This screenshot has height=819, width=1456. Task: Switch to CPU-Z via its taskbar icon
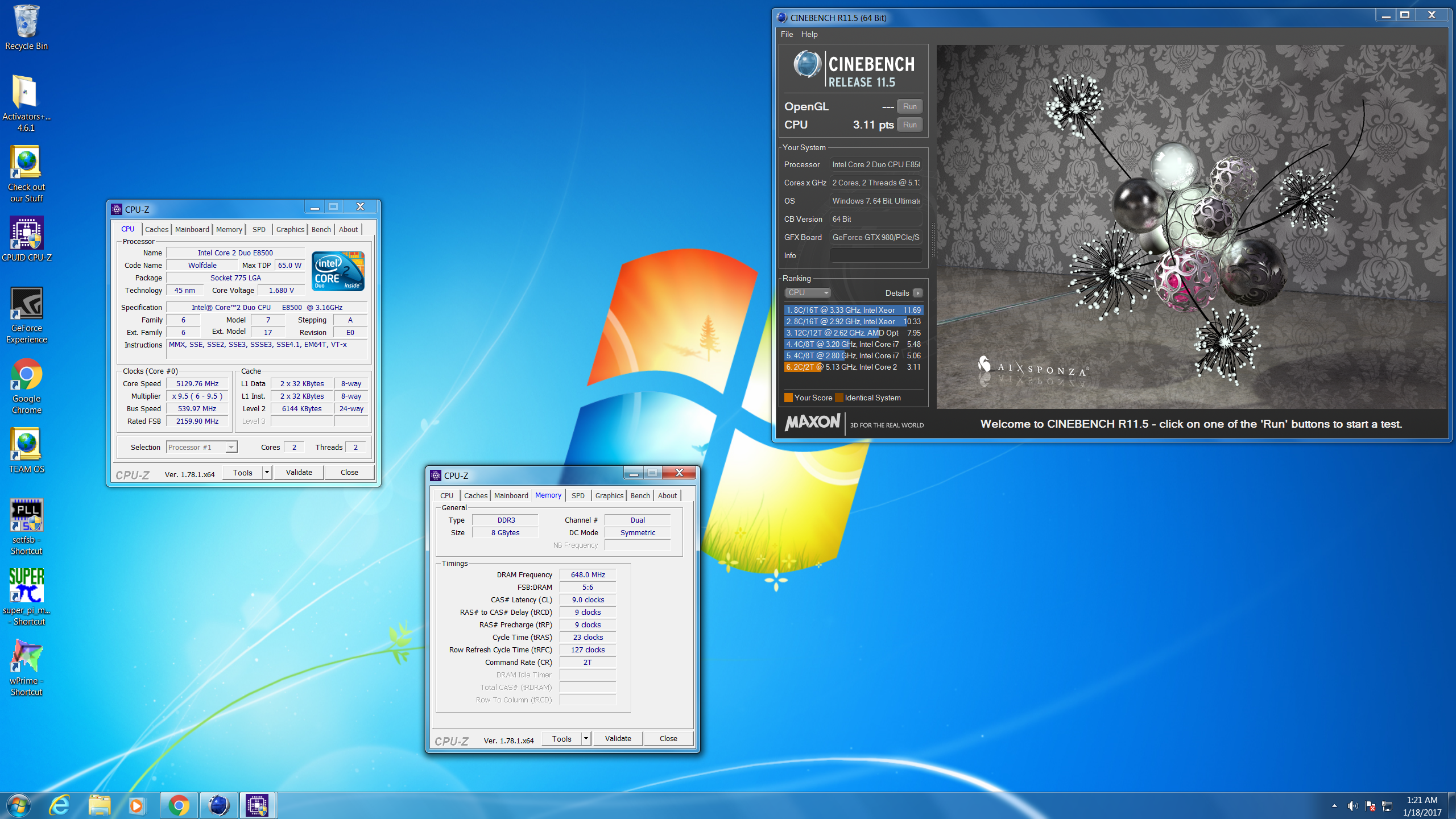pyautogui.click(x=258, y=805)
